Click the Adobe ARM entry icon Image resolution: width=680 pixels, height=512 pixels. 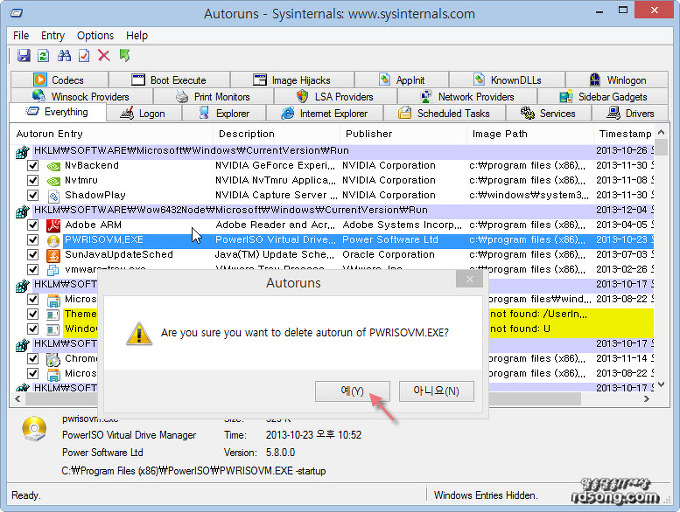point(54,225)
